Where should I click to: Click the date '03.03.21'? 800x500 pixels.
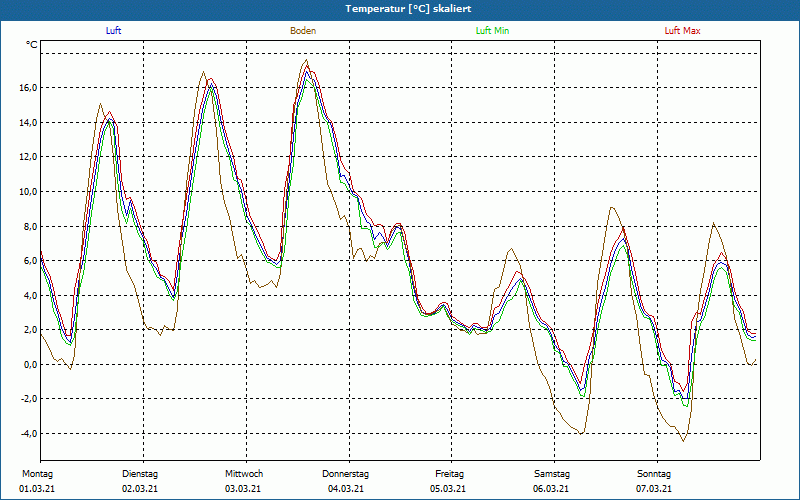(243, 489)
